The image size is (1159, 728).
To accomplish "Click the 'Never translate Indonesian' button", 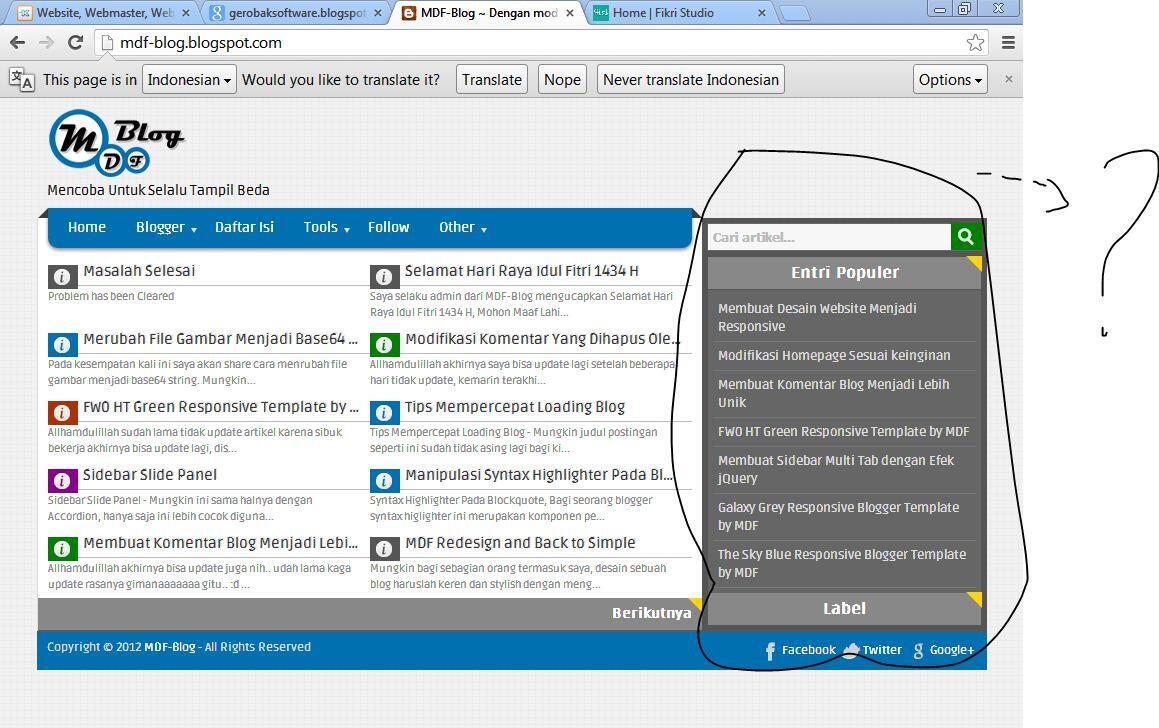I will click(x=690, y=79).
